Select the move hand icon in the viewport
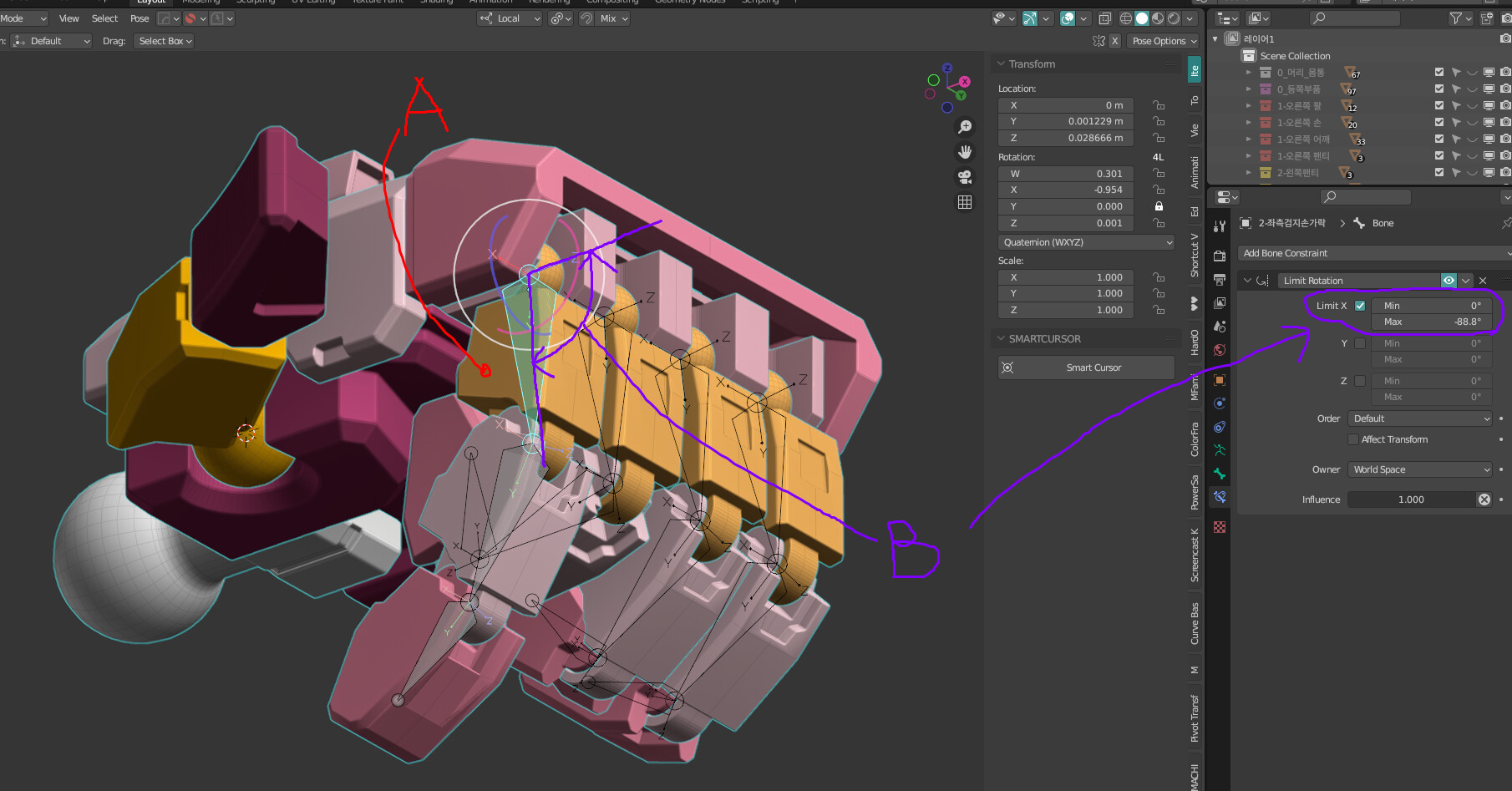The image size is (1512, 791). pyautogui.click(x=965, y=151)
